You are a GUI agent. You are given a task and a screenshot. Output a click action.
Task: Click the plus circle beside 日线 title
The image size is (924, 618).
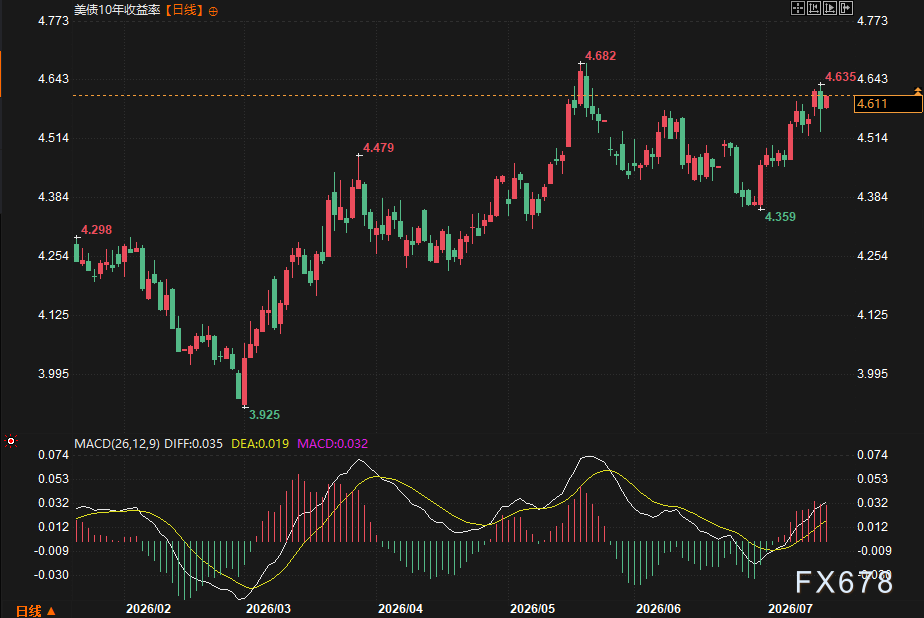[213, 11]
